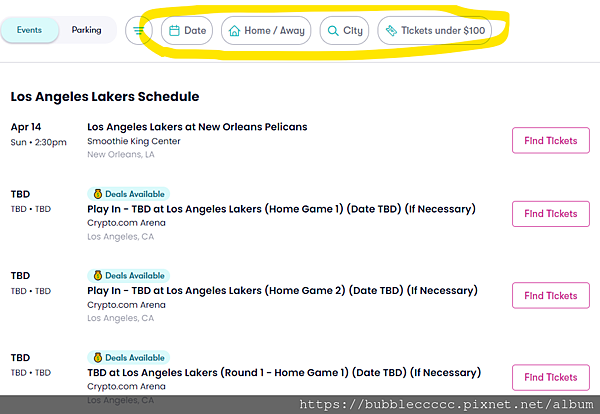Click the house icon in Home / Away
The image size is (600, 414).
coord(234,31)
